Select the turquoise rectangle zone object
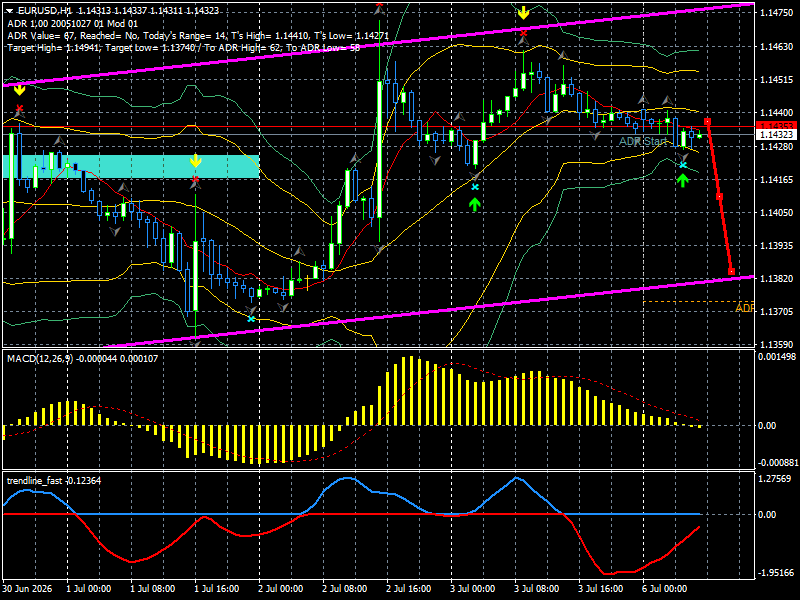 tap(131, 166)
